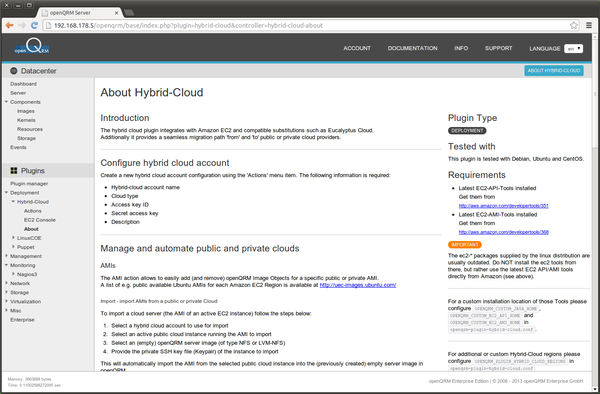Click the Plugins grid icon
The height and width of the screenshot is (394, 600).
[x=14, y=171]
